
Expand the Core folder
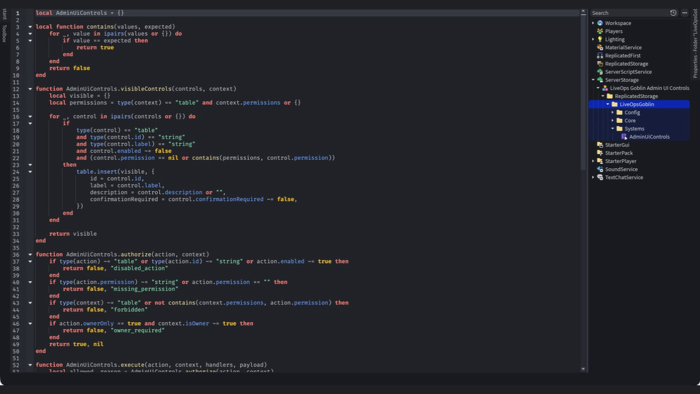613,120
